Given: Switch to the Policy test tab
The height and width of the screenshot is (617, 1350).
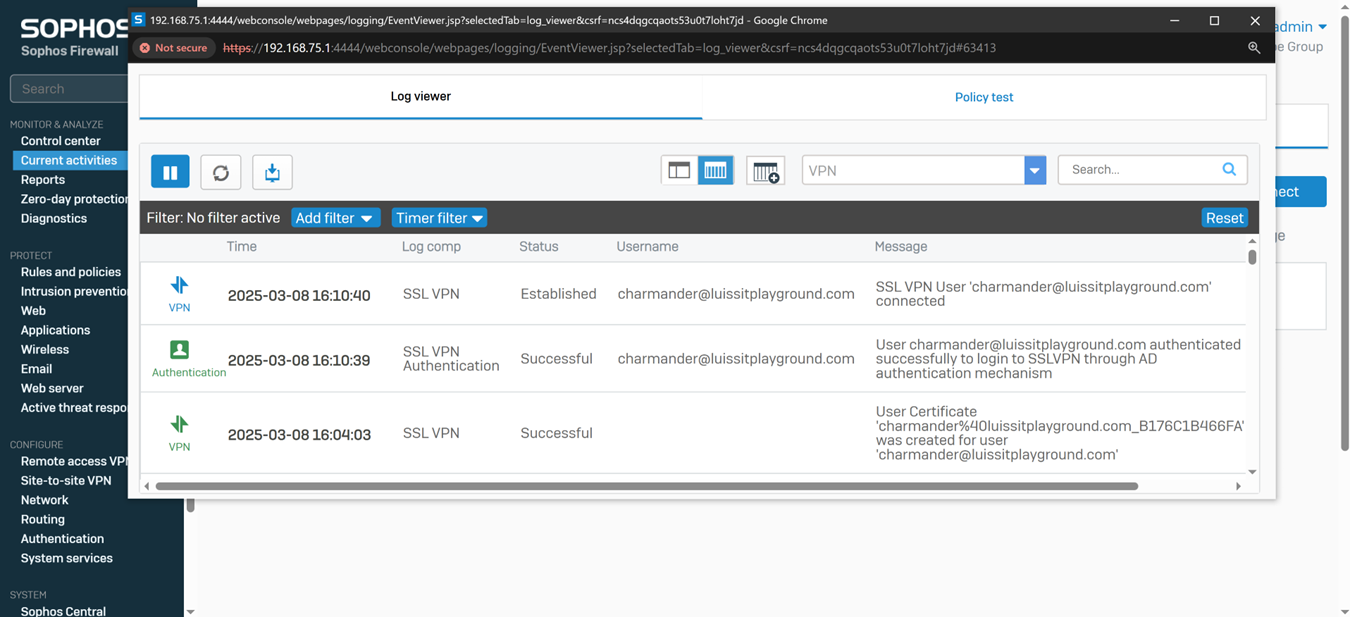Looking at the screenshot, I should [x=984, y=97].
